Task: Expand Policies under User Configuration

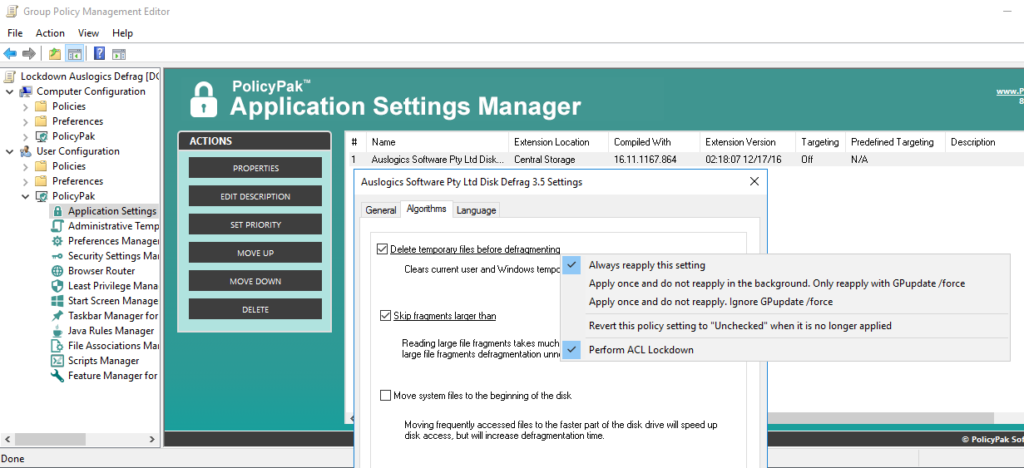Action: coord(25,166)
